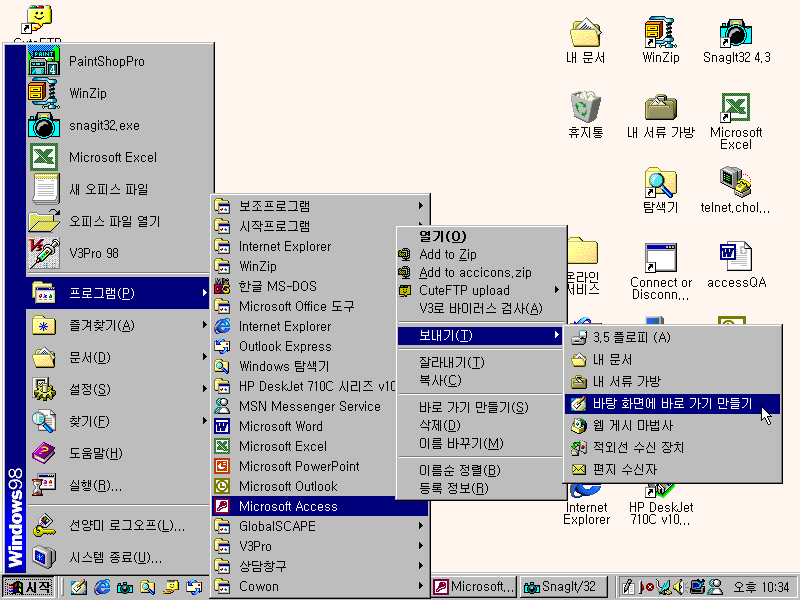
Task: Open Explorer magnifier-folder icon in Quick Launch
Action: tap(148, 587)
